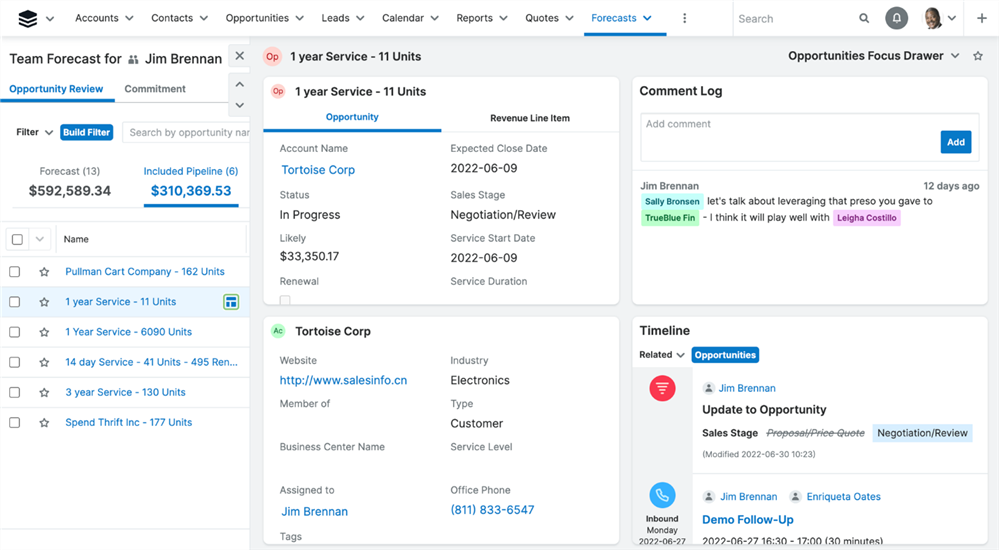Screen dimensions: 999x550
Task: Close the focus drawer with X
Action: click(x=239, y=56)
